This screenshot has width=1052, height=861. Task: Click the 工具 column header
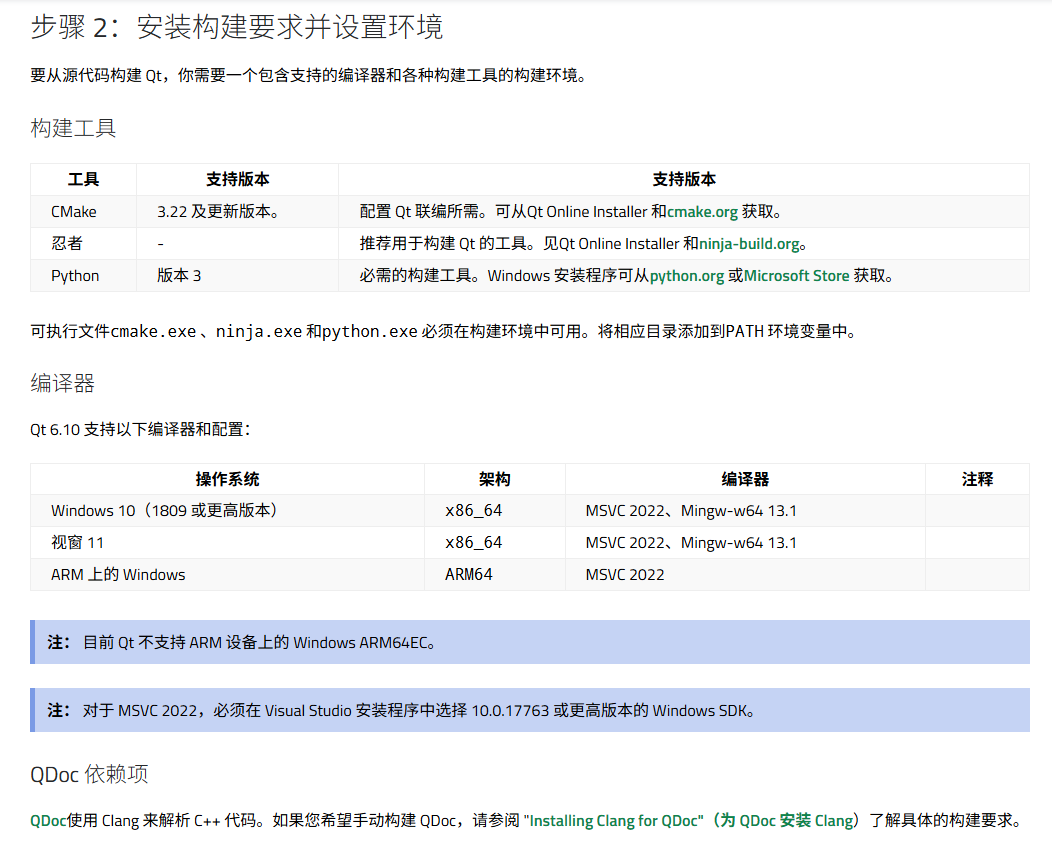point(85,179)
